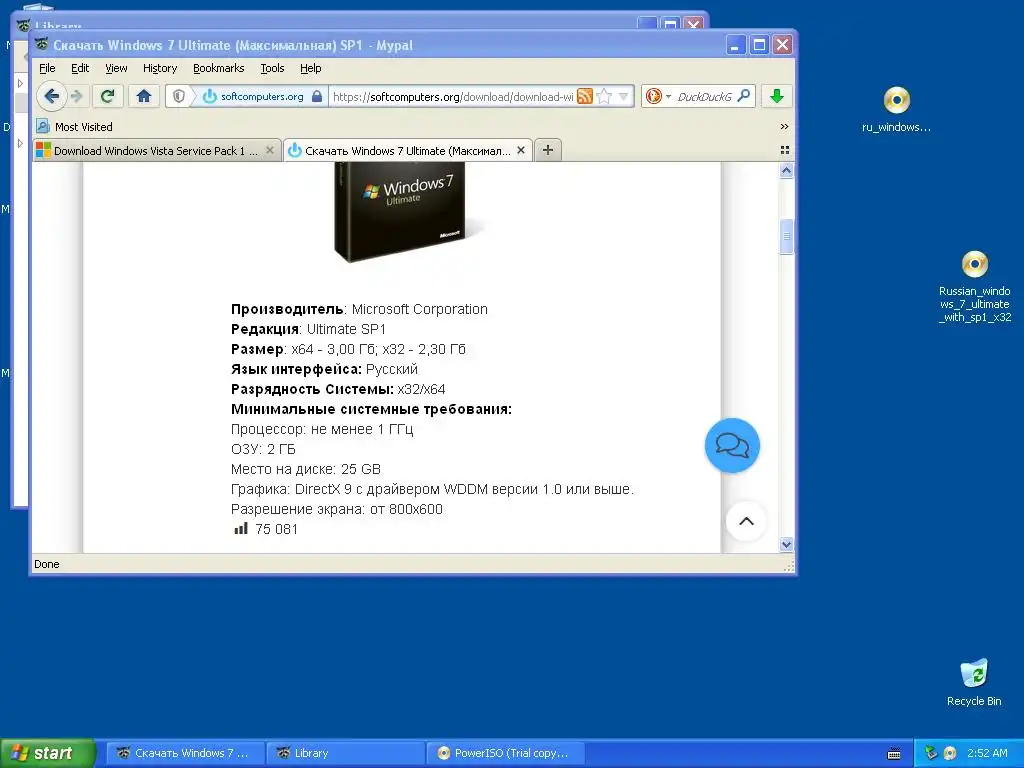
Task: Click the Mypal raccoon icon in title bar
Action: 42,44
